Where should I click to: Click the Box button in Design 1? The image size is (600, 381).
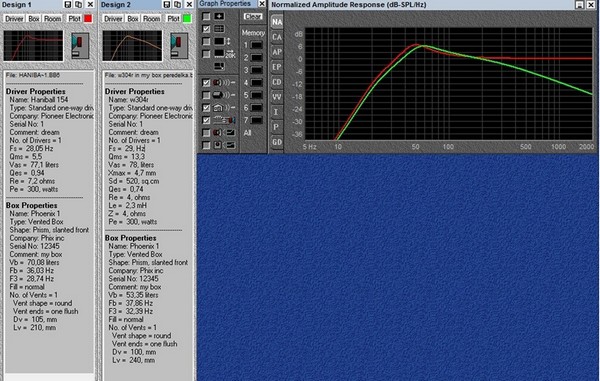[x=34, y=19]
